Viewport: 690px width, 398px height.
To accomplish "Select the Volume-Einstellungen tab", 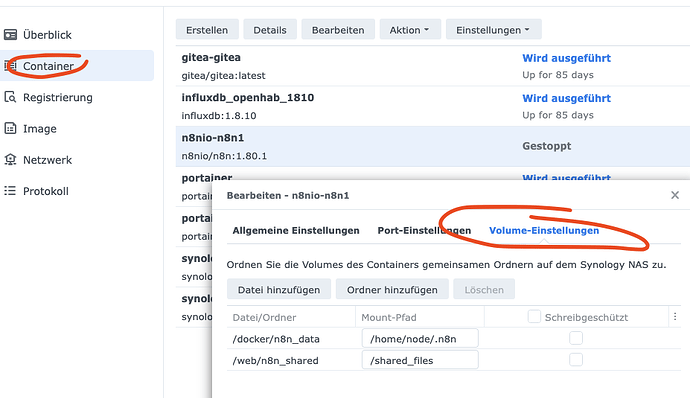I will coord(544,231).
